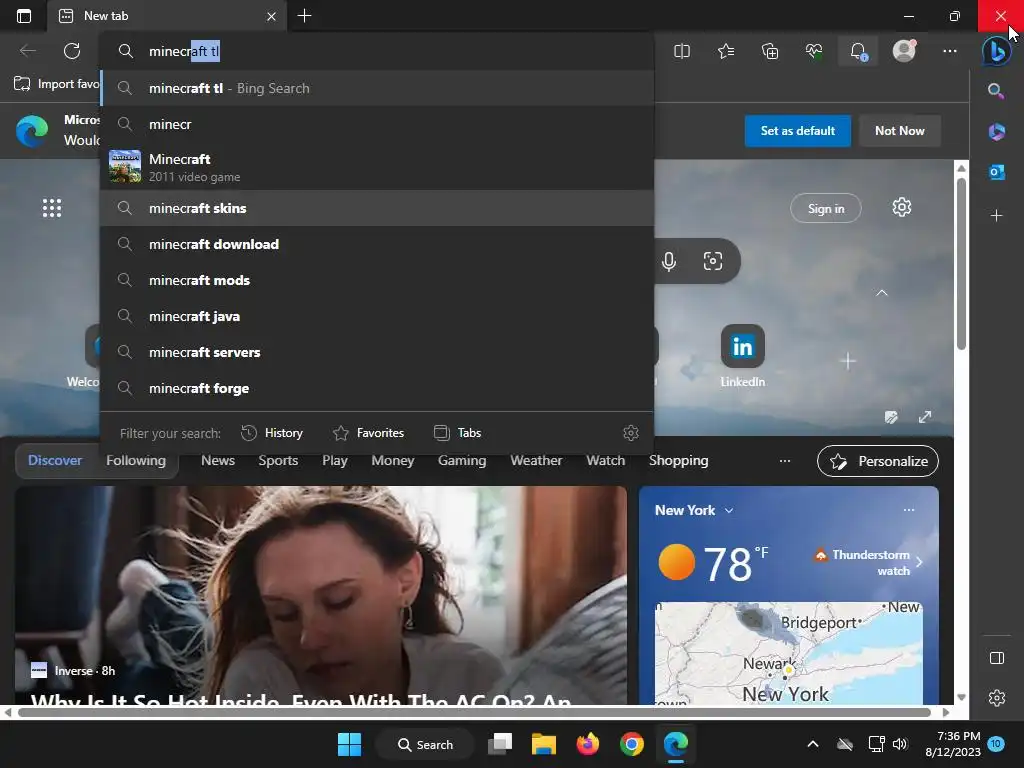Select 'minecraft tl - Bing Search' suggestion
The width and height of the screenshot is (1024, 768).
(x=377, y=88)
